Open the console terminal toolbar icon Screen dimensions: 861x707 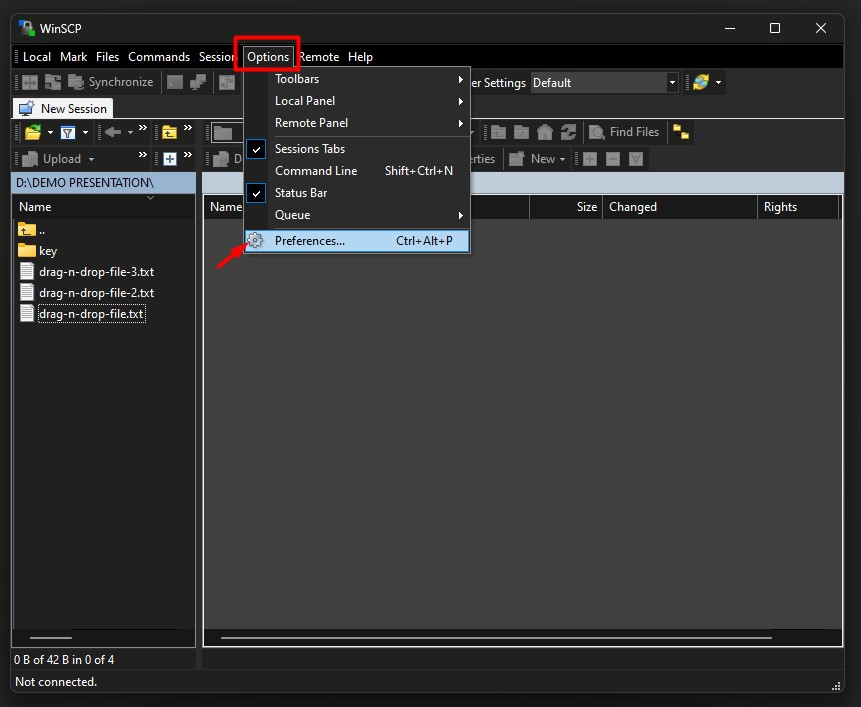[175, 82]
